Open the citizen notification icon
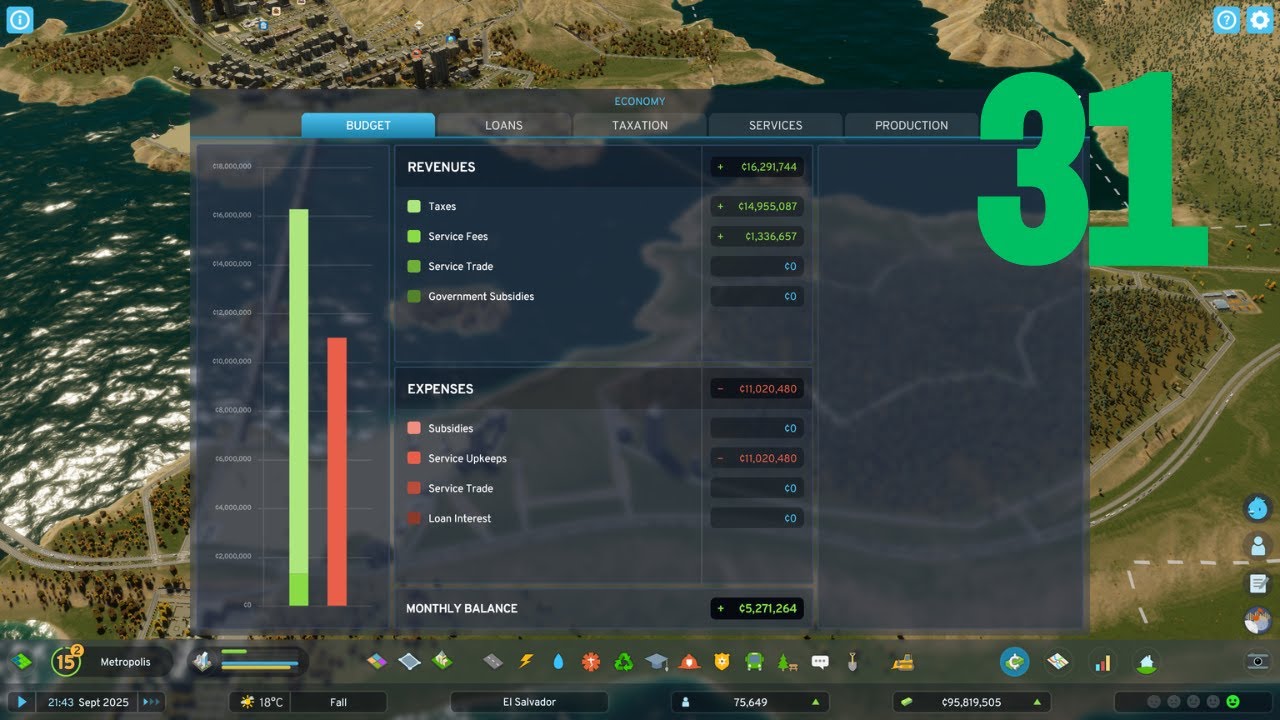 [1258, 545]
